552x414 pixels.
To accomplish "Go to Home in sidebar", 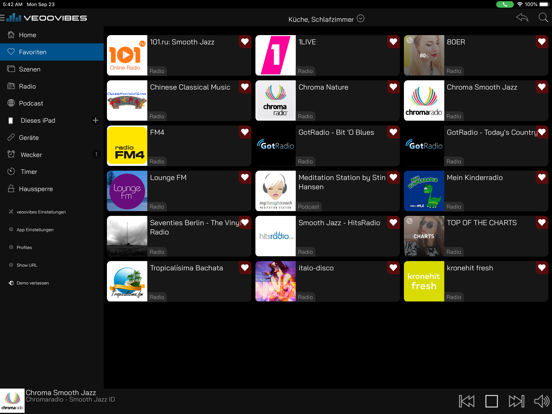I will [x=52, y=35].
